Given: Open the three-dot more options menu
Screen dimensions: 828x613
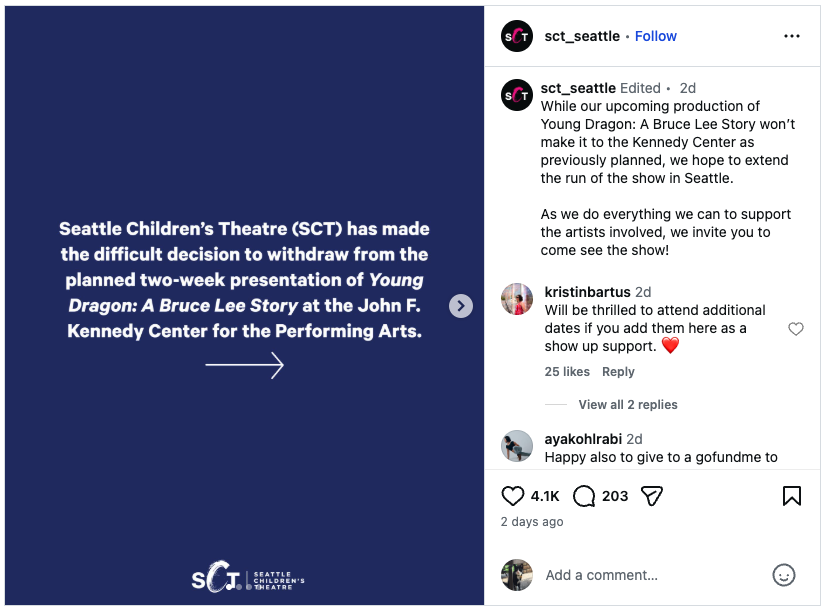Looking at the screenshot, I should (792, 36).
